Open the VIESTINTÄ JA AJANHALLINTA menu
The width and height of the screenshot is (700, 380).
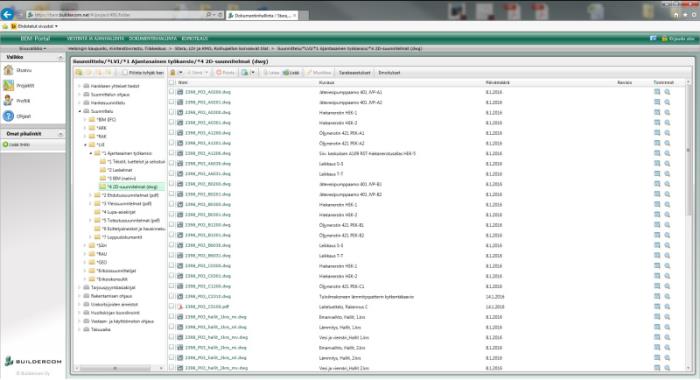point(95,38)
